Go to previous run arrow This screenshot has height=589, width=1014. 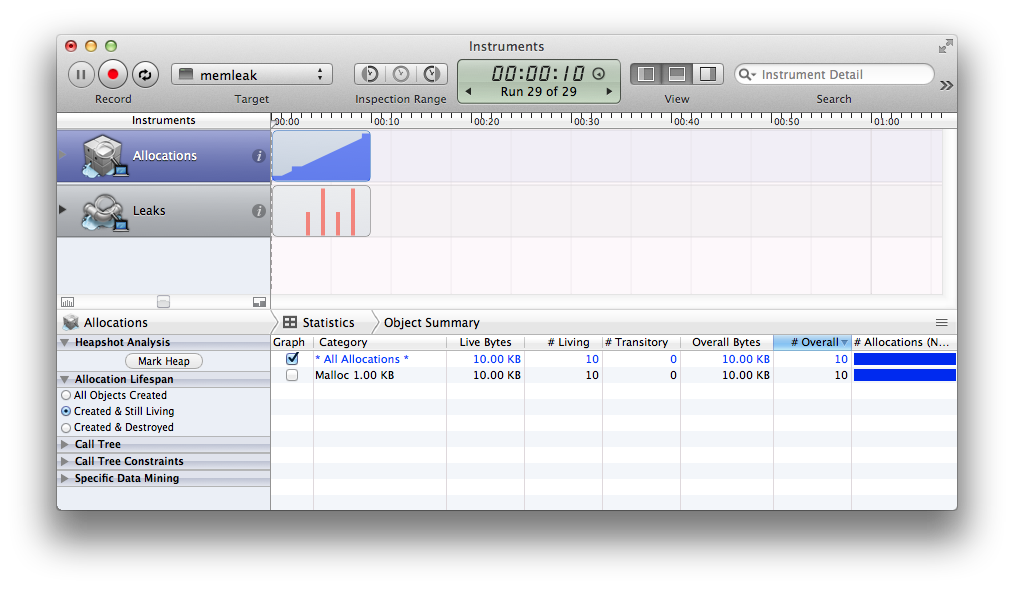(468, 92)
